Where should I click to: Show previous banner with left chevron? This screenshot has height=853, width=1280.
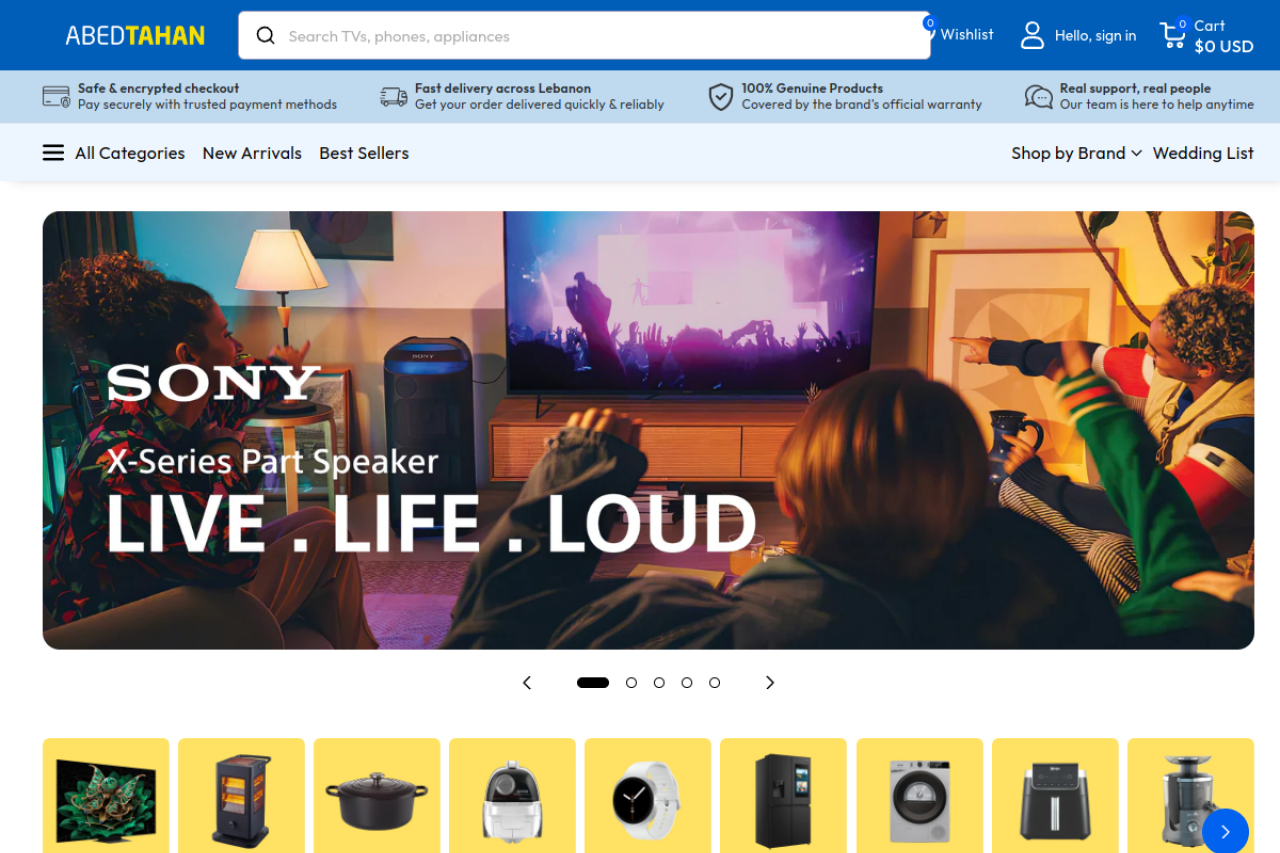pyautogui.click(x=527, y=683)
